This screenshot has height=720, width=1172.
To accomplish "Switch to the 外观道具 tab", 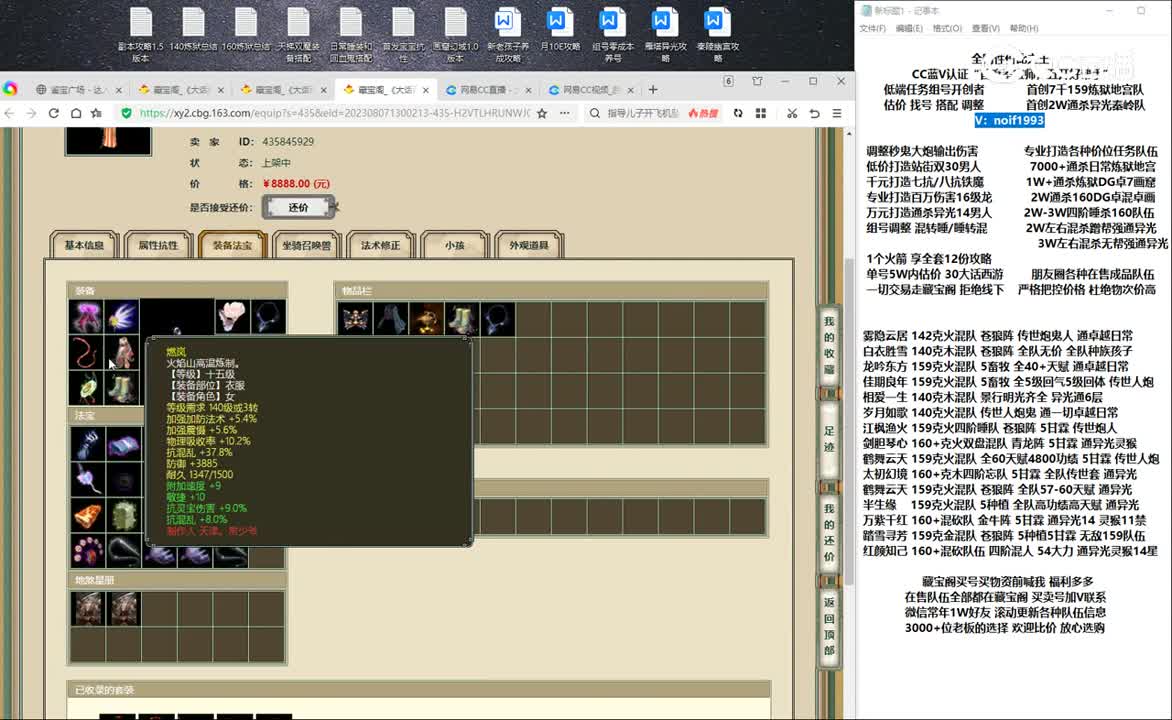I will 528,245.
